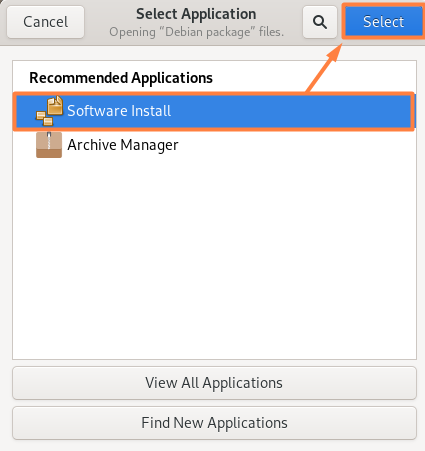Confirm with the blue Select button
The image size is (425, 451).
[383, 22]
